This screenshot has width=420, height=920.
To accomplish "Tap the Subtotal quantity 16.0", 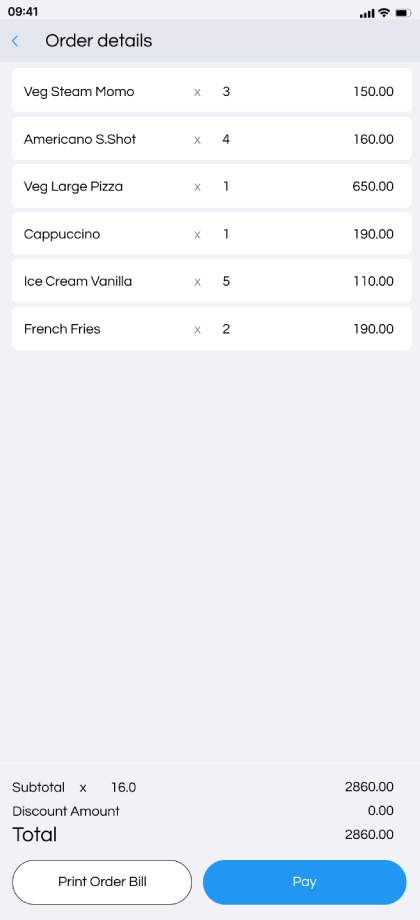I will (x=123, y=787).
